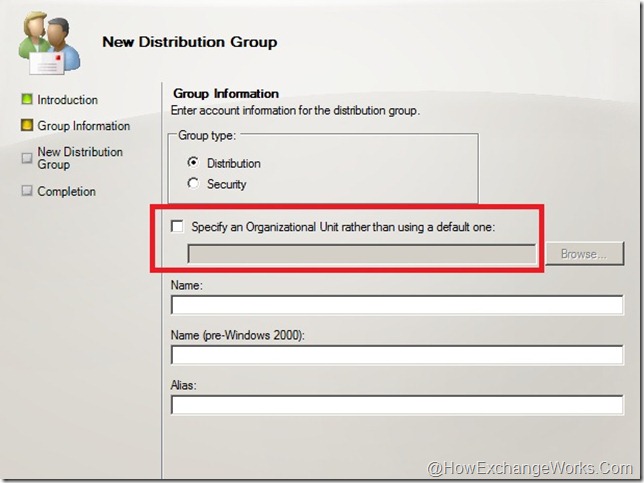Click the Organizational Unit path field

pos(362,254)
